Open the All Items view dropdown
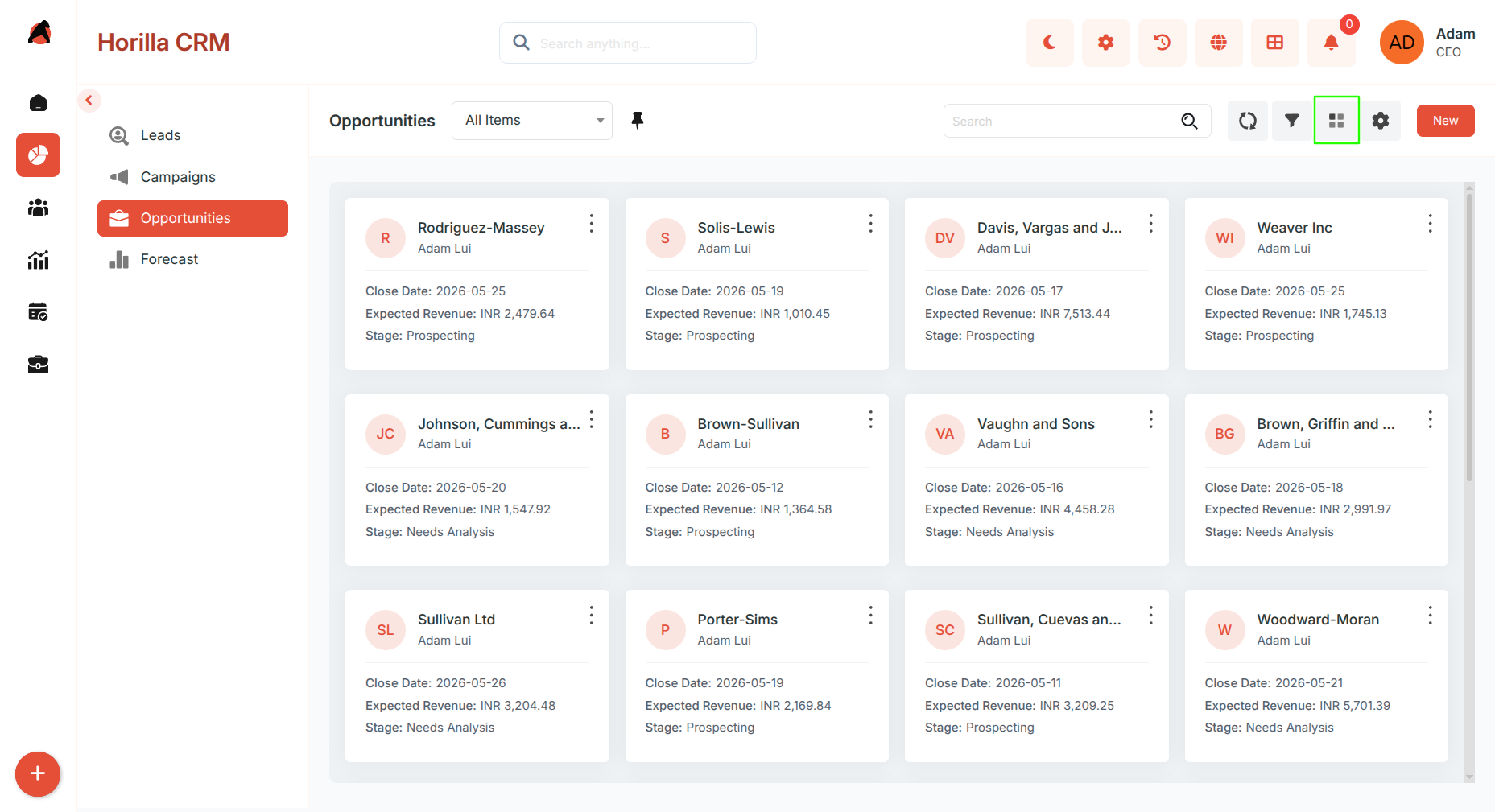The width and height of the screenshot is (1495, 812). pyautogui.click(x=532, y=121)
